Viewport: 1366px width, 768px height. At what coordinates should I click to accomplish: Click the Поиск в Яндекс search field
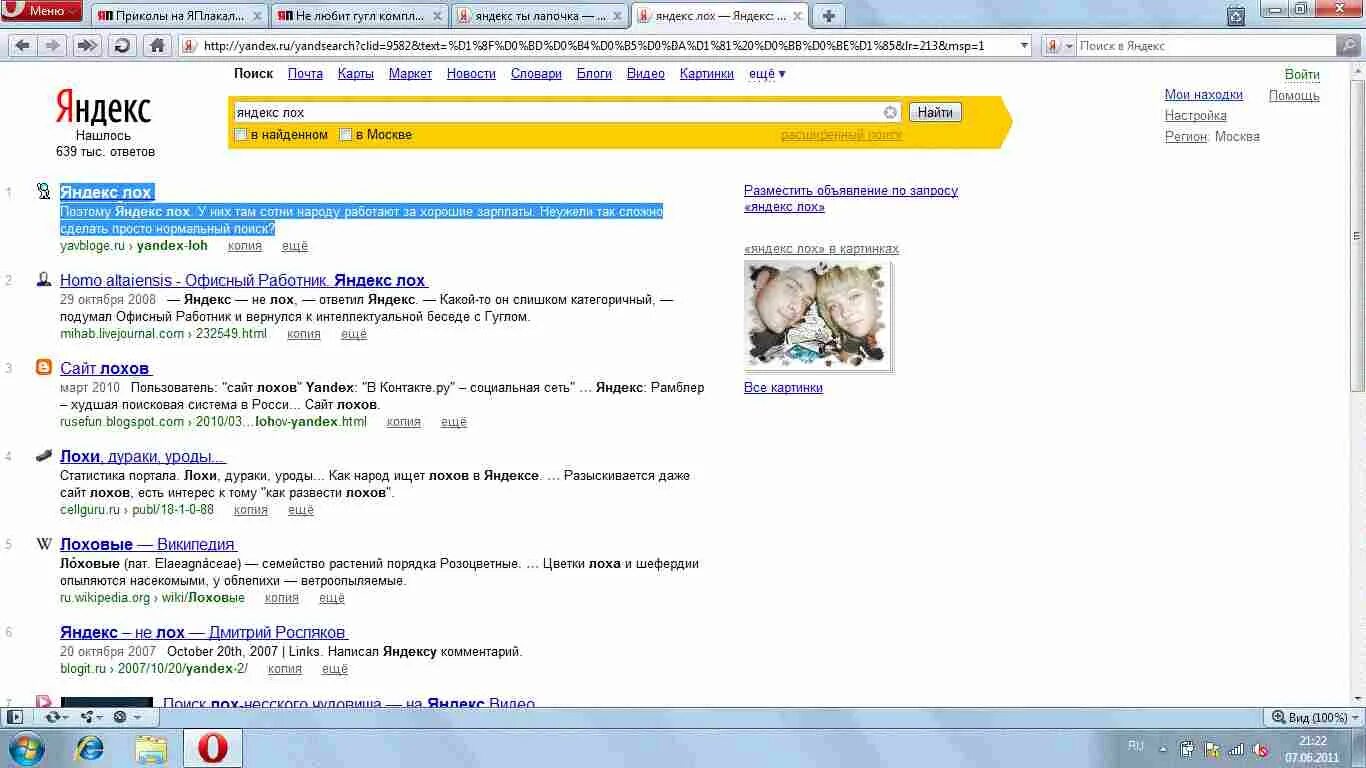point(1205,46)
